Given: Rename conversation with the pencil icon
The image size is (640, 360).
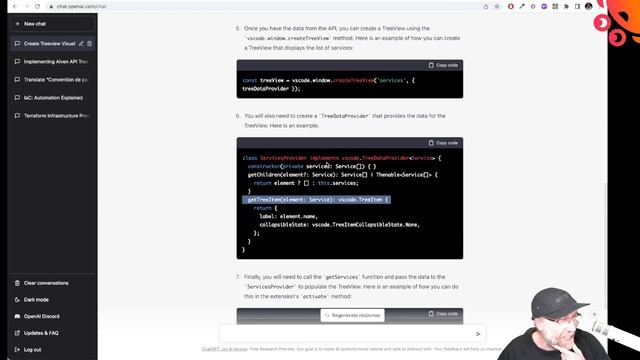Looking at the screenshot, I should point(81,44).
